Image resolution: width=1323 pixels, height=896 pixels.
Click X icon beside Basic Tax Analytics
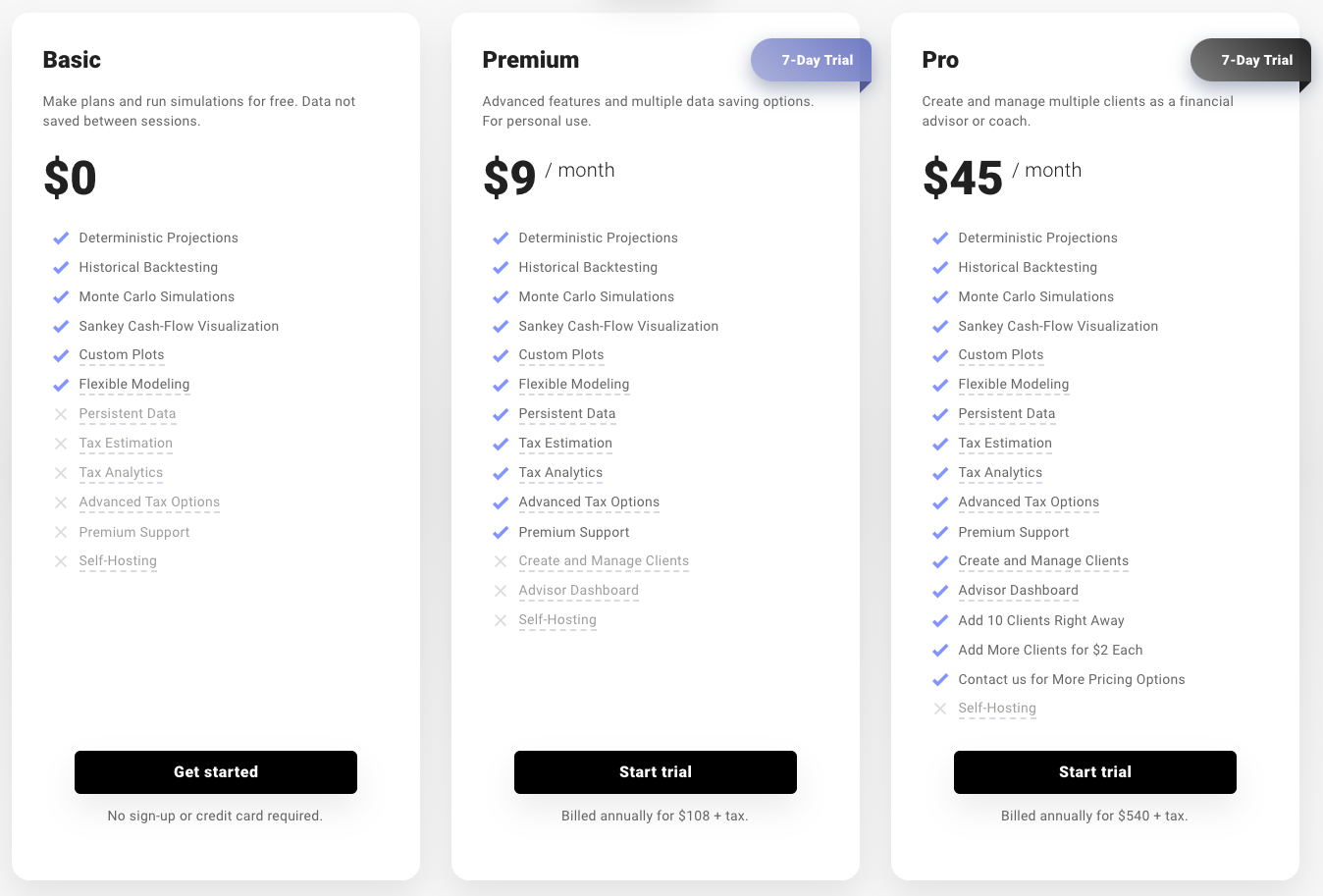click(x=61, y=473)
